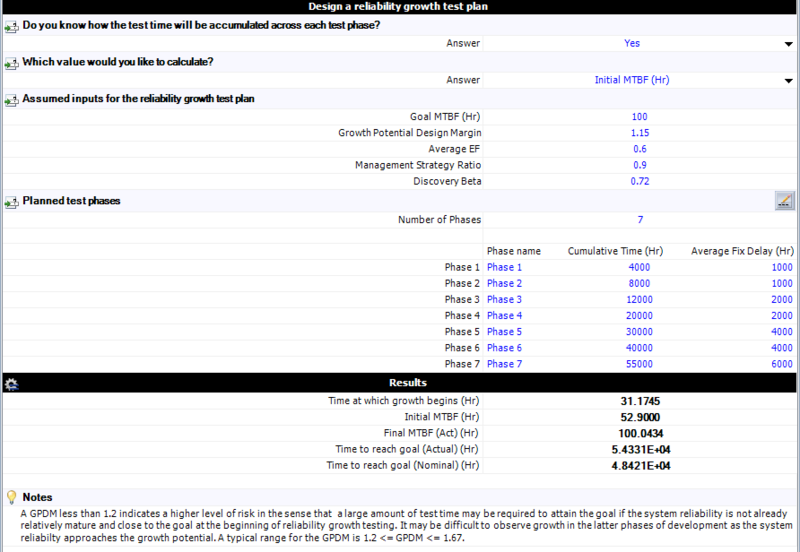Change the Number of Phases value 7
800x552 pixels.
click(640, 220)
